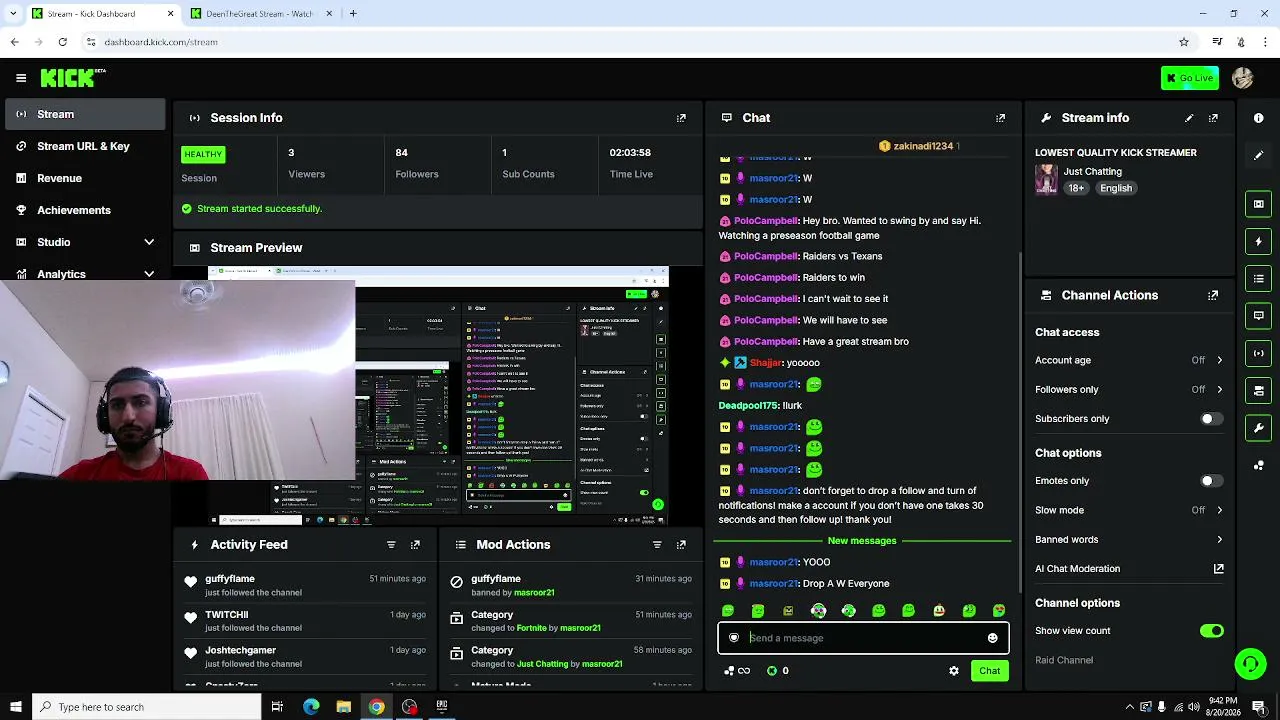Pop out the Activity Feed panel
1280x720 pixels.
415,545
